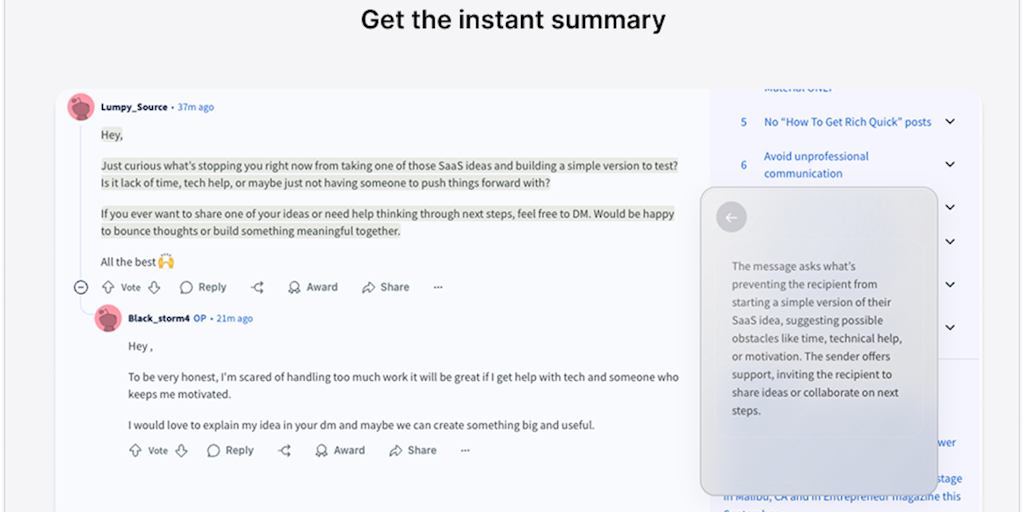The image size is (1024, 512).
Task: Expand rule 5 "How To Get Rich Quick"
Action: point(949,122)
